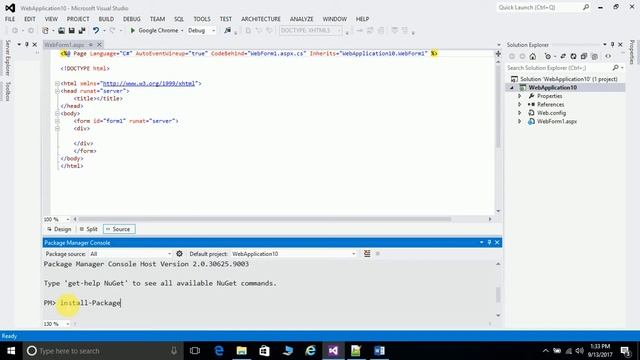The width and height of the screenshot is (640, 360).
Task: Click the Windows search box on taskbar
Action: (102, 351)
